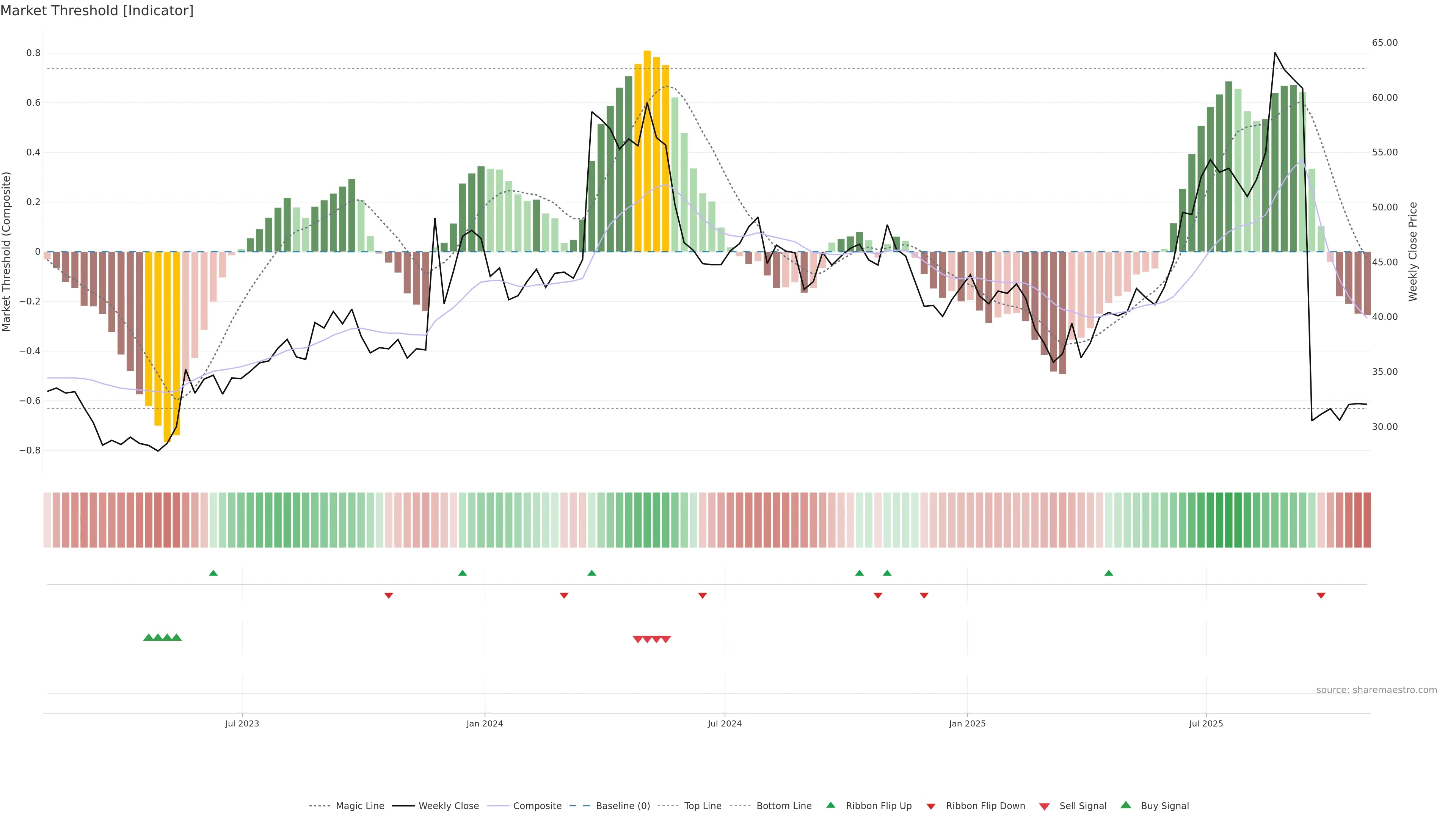Image resolution: width=1456 pixels, height=819 pixels.
Task: Click the Market Threshold [Indicator] chart title
Action: pos(97,11)
